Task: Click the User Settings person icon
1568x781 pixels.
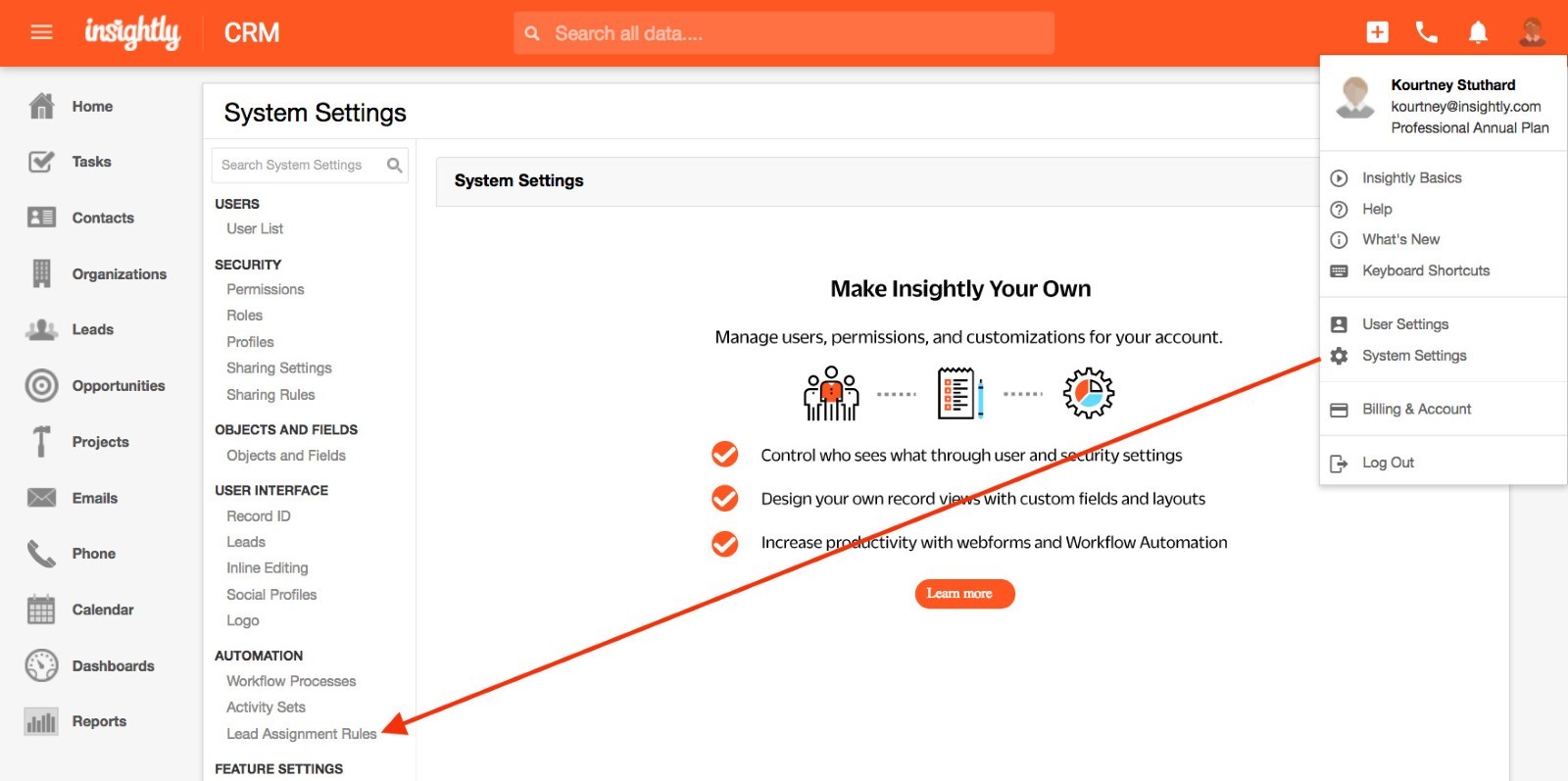Action: point(1339,324)
